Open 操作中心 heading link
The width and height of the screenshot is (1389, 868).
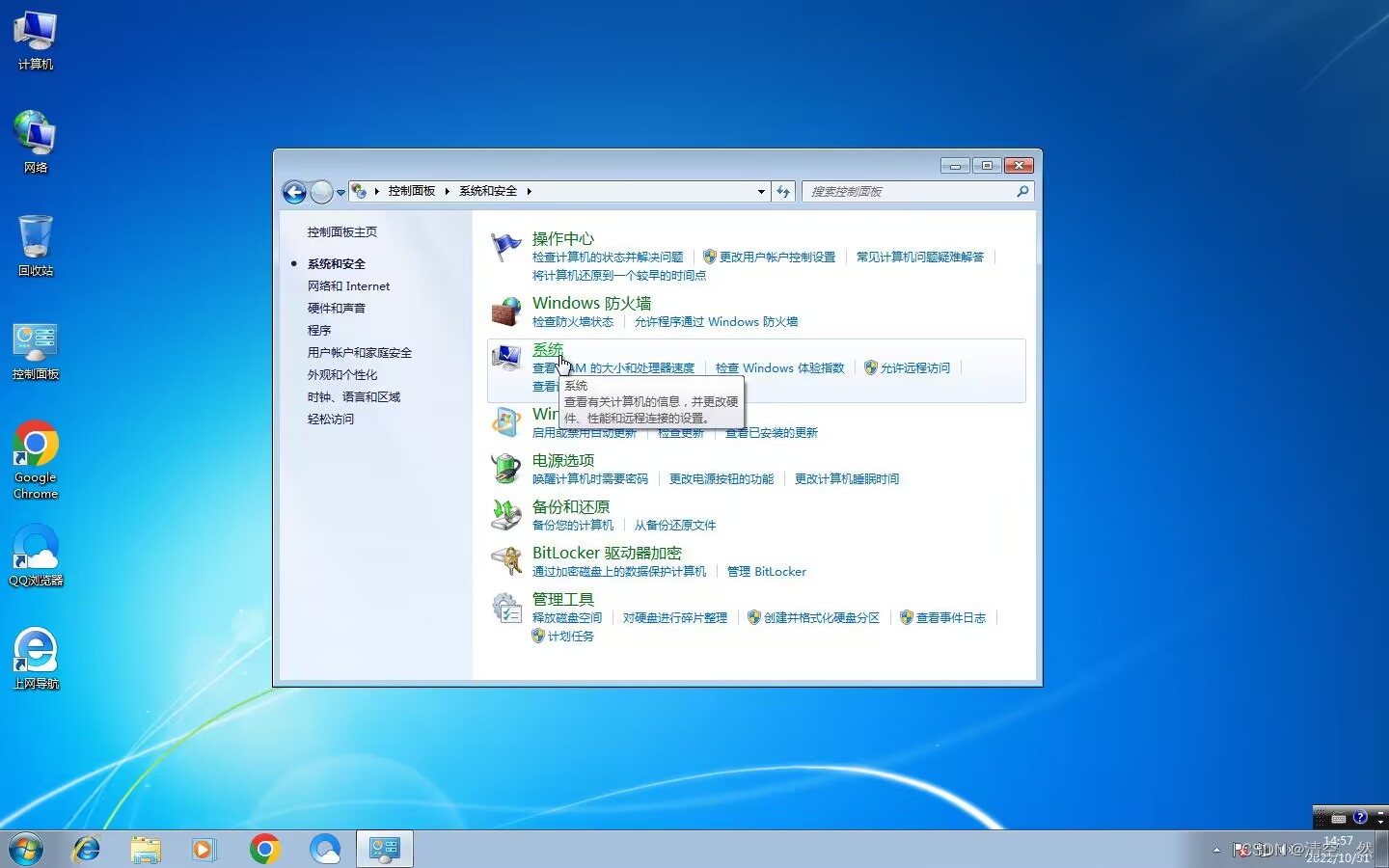click(x=563, y=238)
